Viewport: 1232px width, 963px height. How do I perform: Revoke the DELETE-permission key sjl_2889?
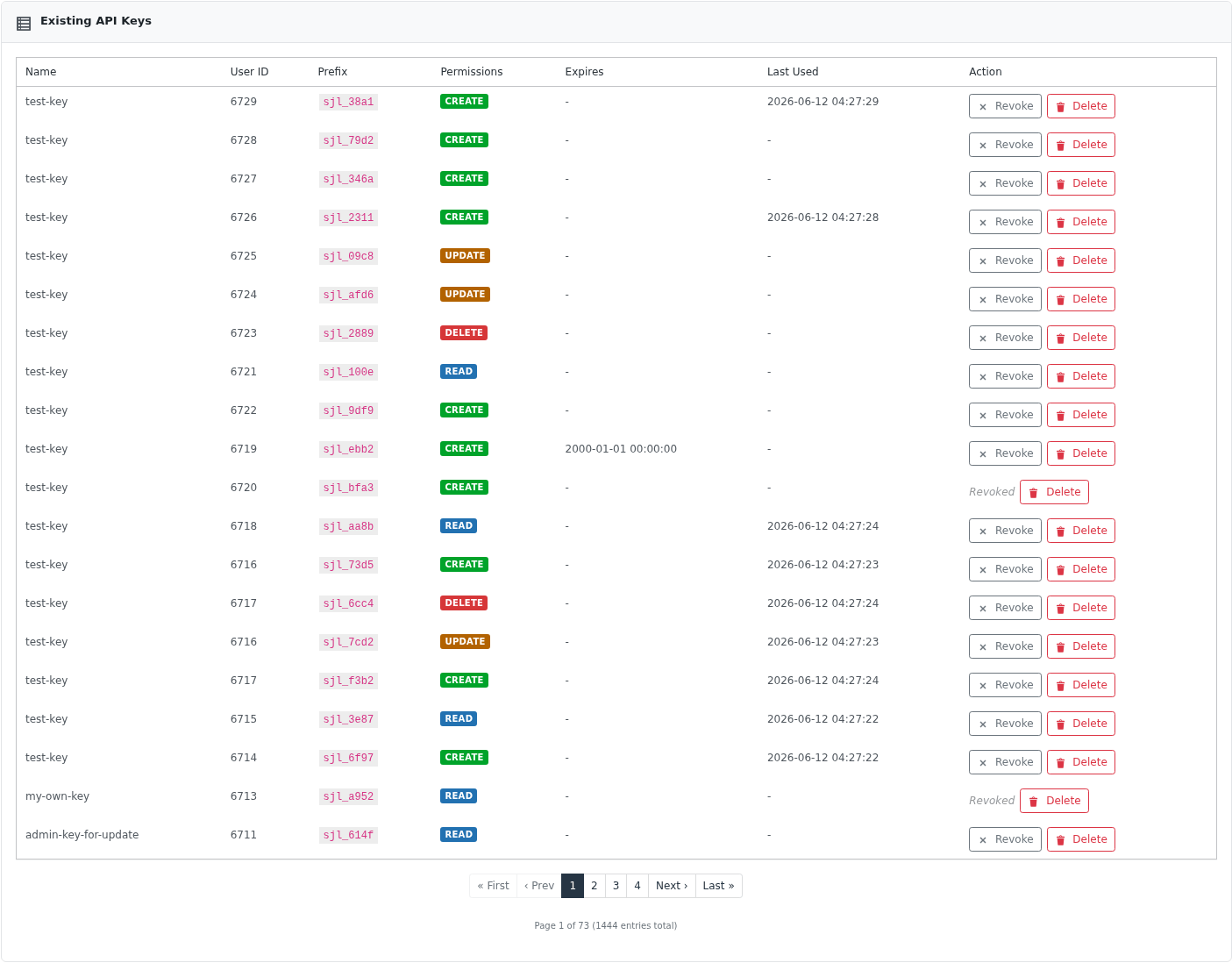[x=1005, y=338]
